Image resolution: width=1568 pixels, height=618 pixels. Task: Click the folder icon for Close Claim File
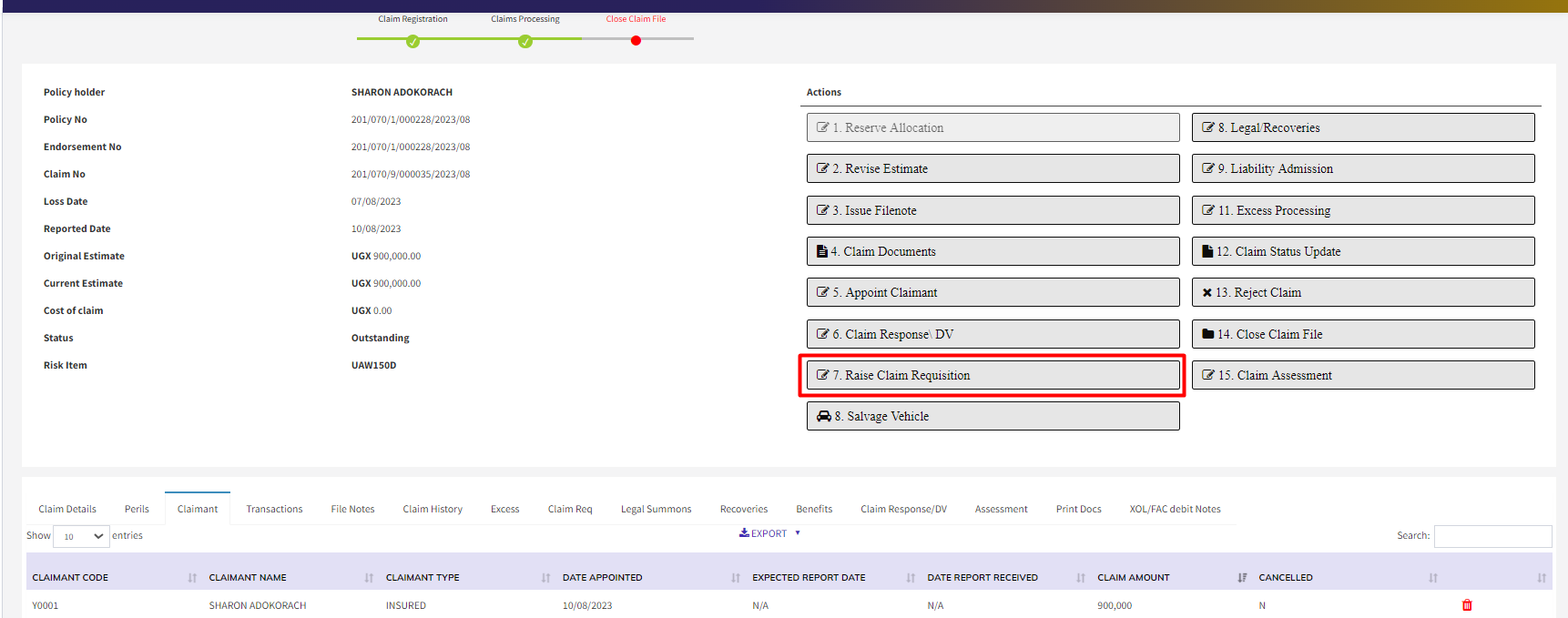(1207, 334)
